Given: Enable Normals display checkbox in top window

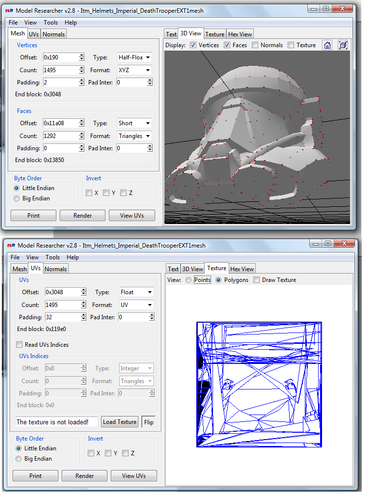Looking at the screenshot, I should 255,45.
